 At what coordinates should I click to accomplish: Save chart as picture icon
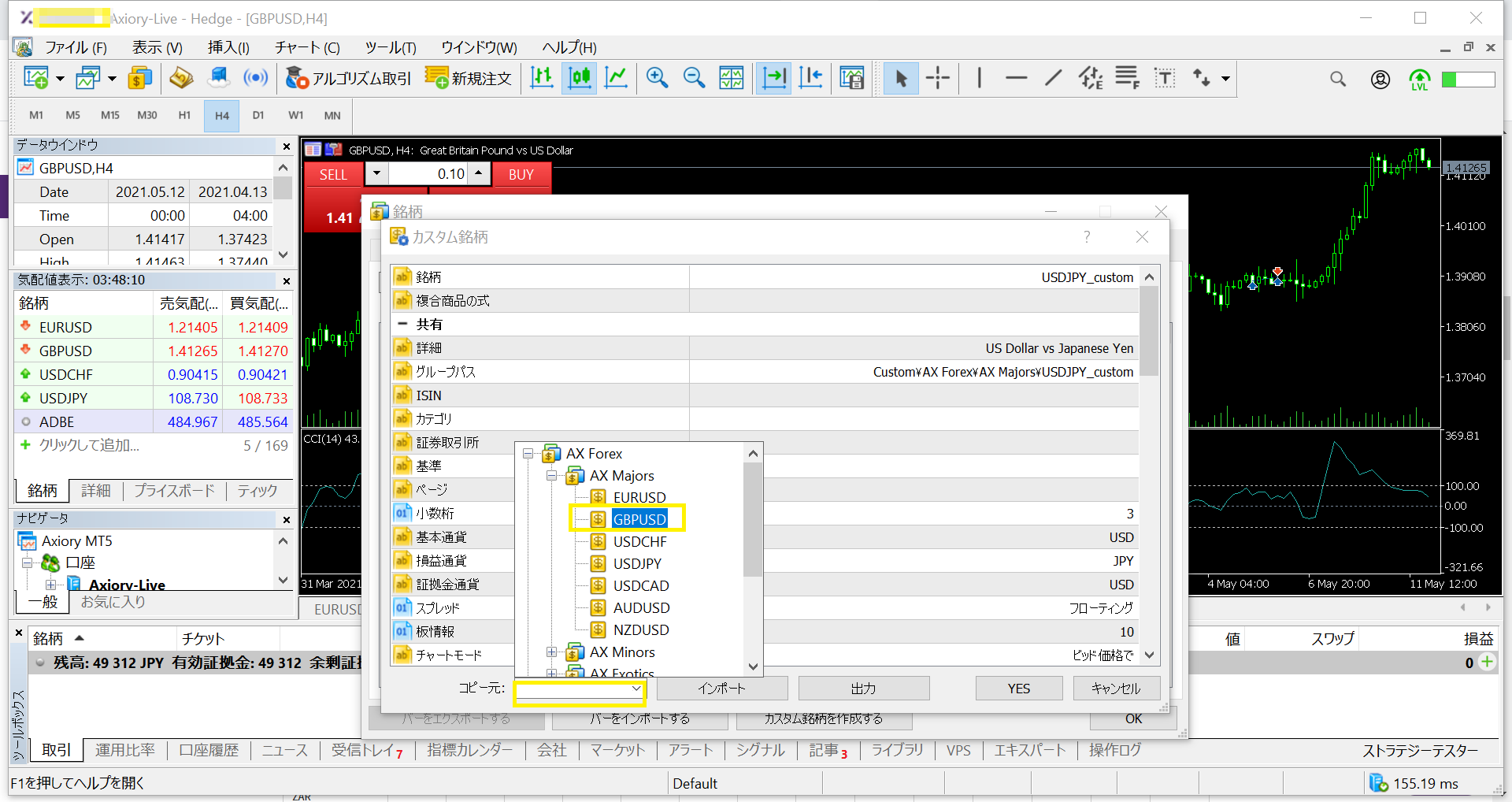pos(852,78)
